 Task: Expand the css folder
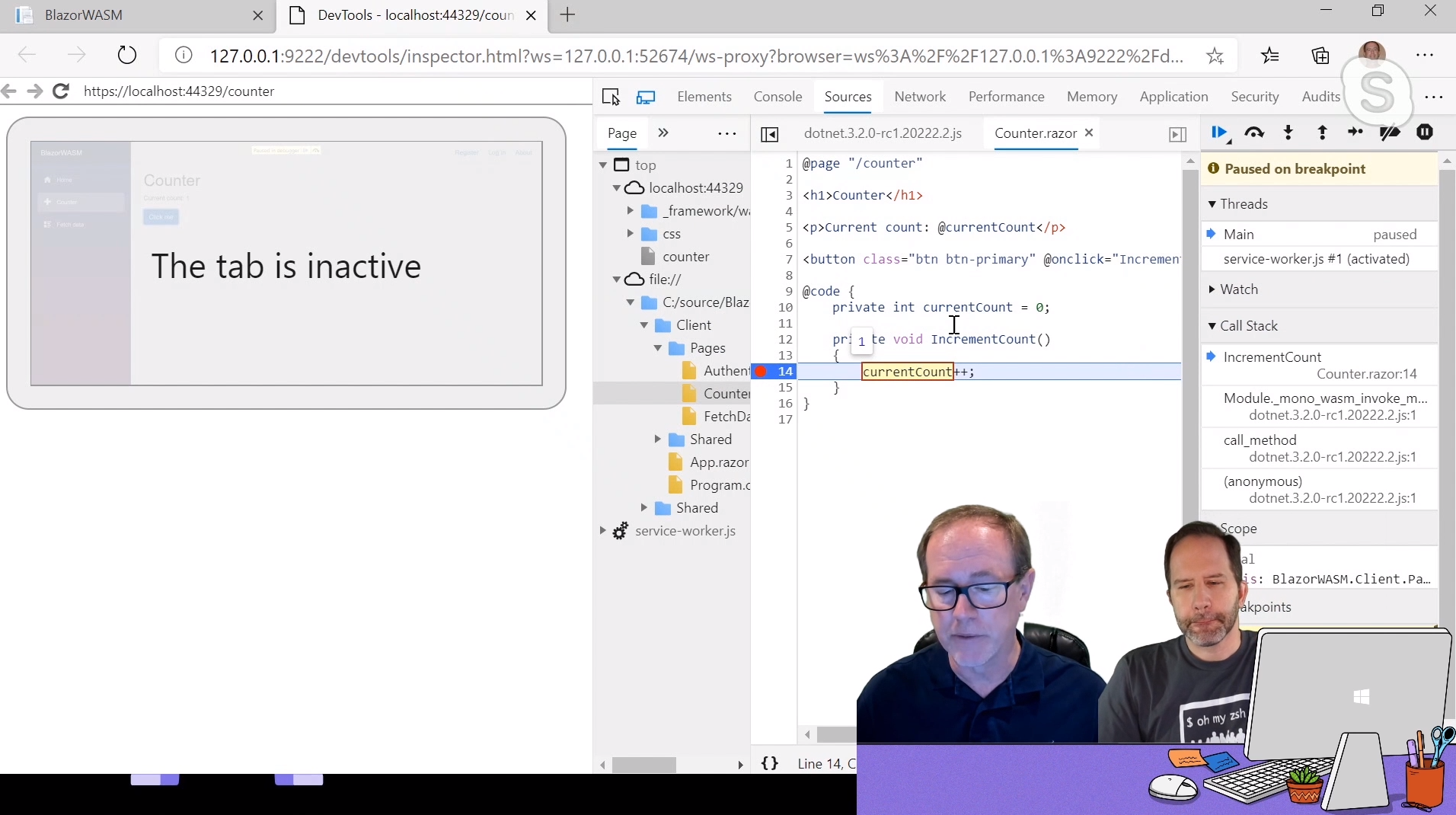631,234
